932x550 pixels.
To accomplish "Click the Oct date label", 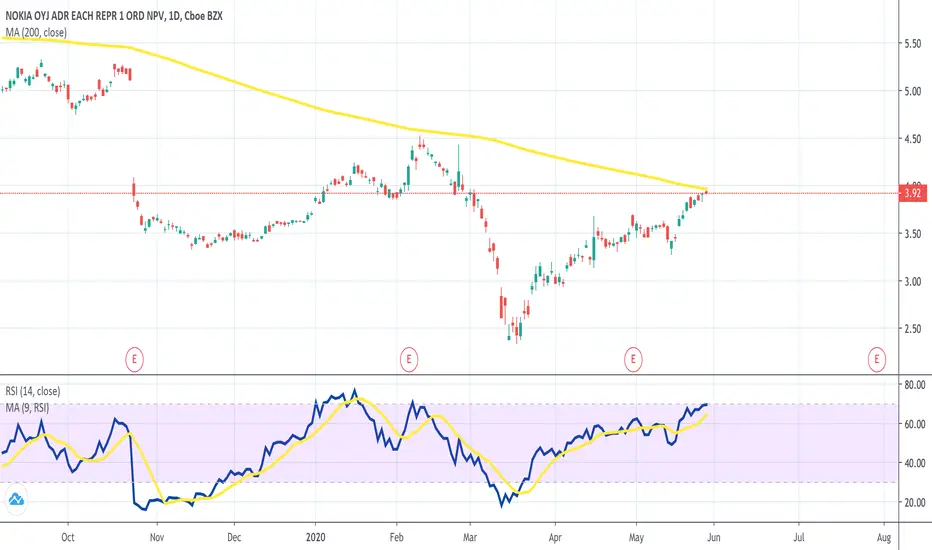I will pos(68,537).
